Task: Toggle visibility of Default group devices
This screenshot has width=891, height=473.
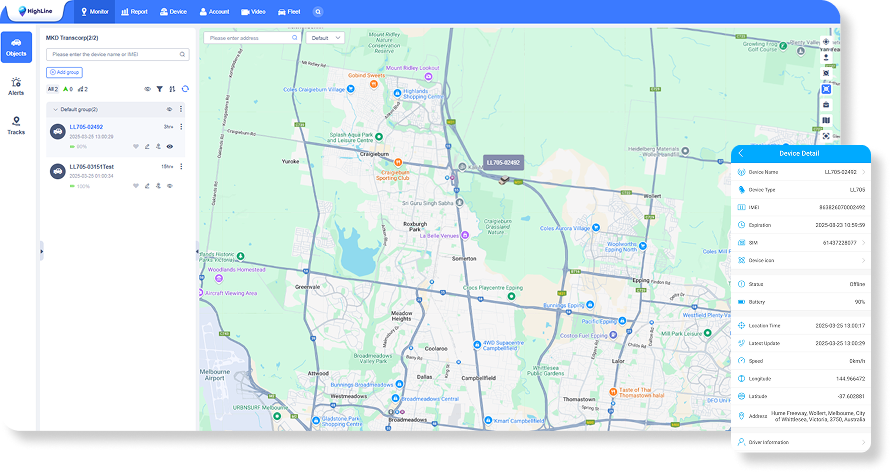Action: [x=168, y=109]
